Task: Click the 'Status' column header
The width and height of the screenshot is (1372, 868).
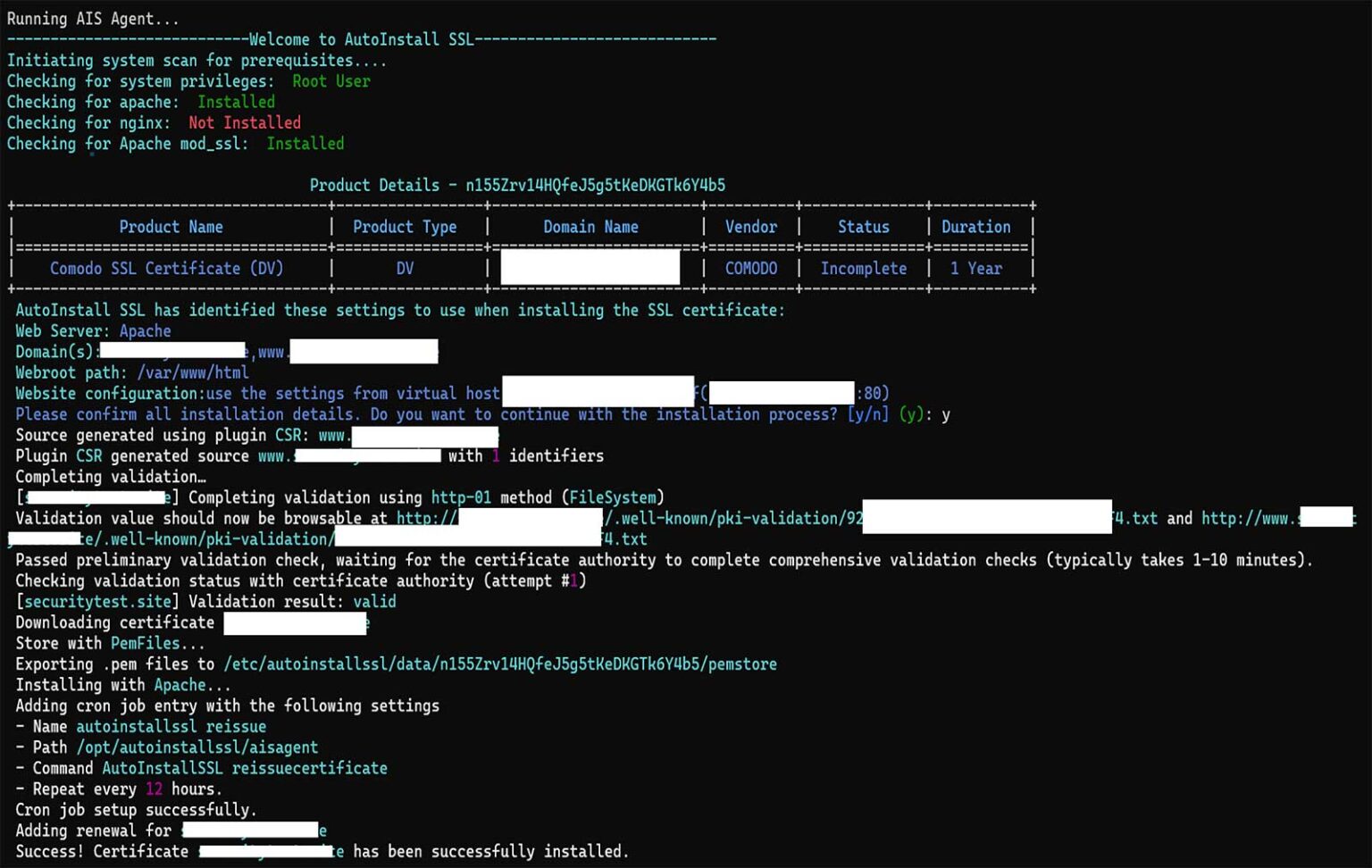Action: [x=864, y=227]
